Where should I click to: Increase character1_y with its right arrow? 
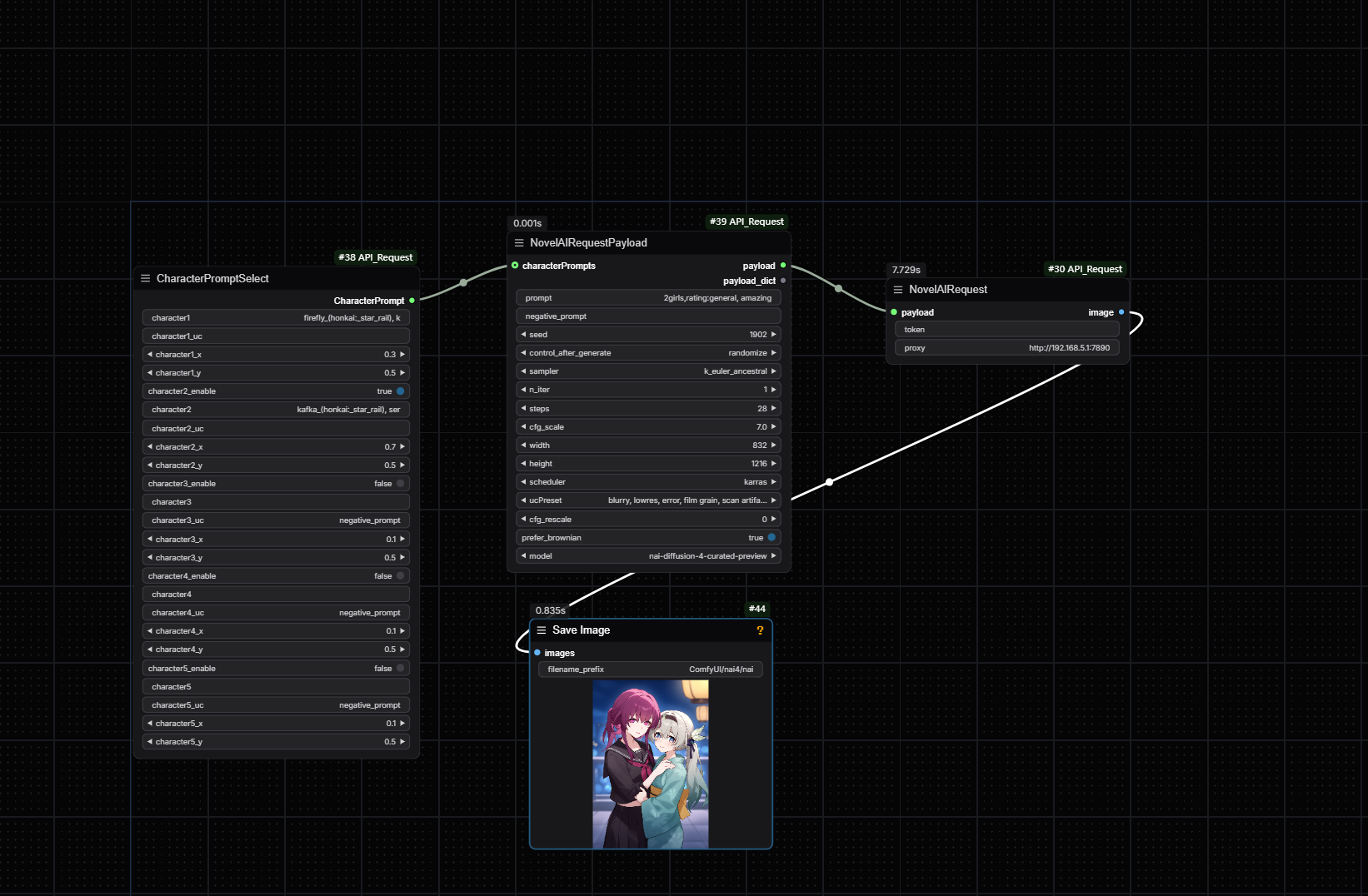[x=402, y=373]
